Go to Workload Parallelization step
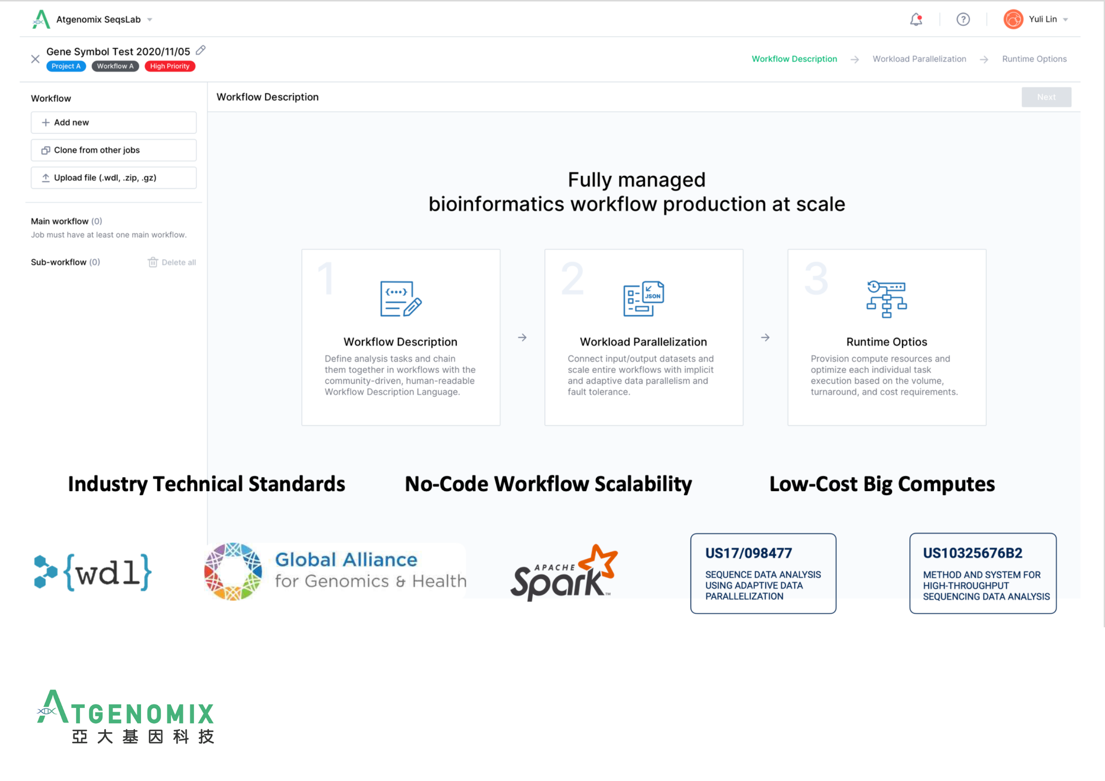 (x=919, y=59)
